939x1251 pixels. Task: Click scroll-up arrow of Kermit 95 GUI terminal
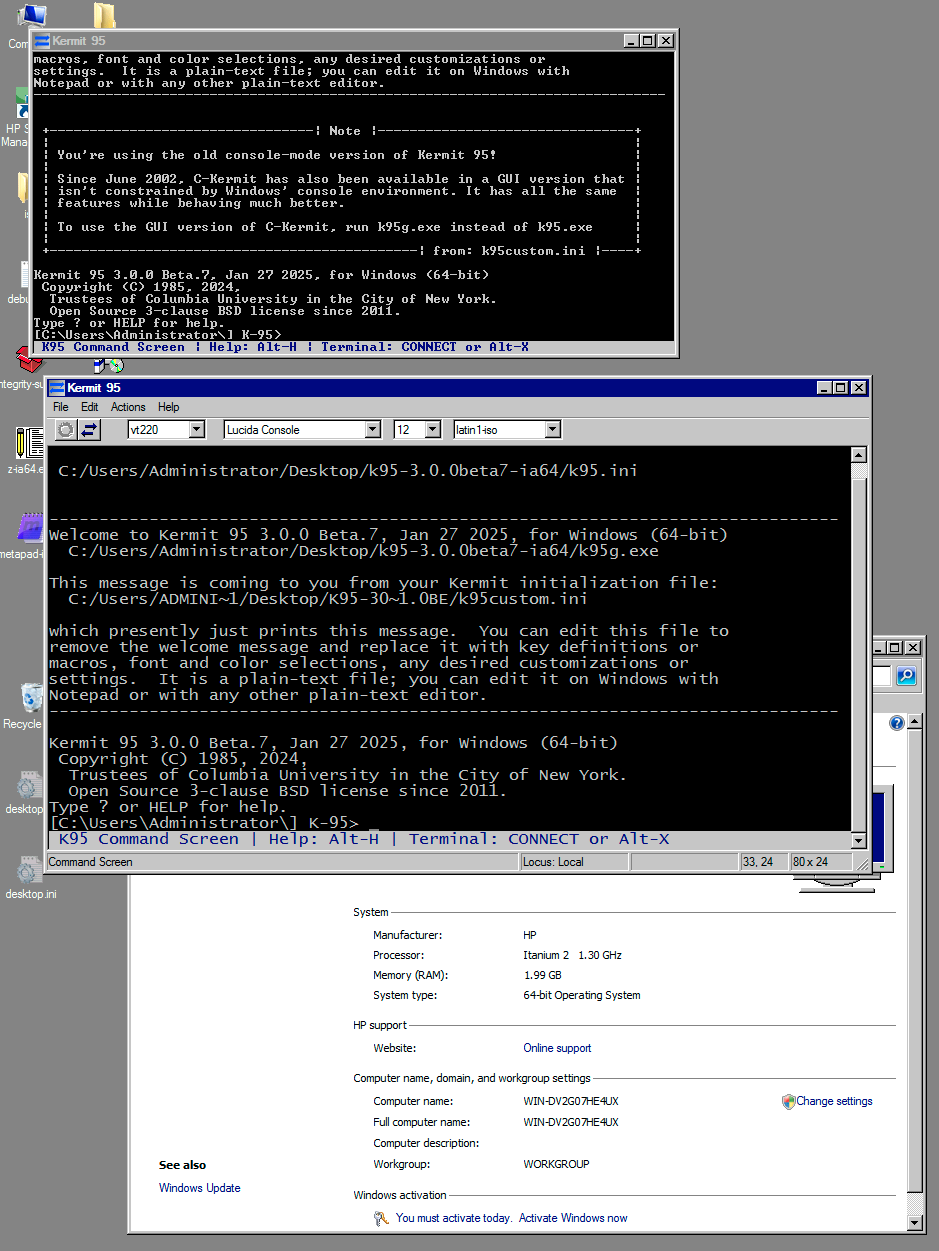(x=858, y=456)
